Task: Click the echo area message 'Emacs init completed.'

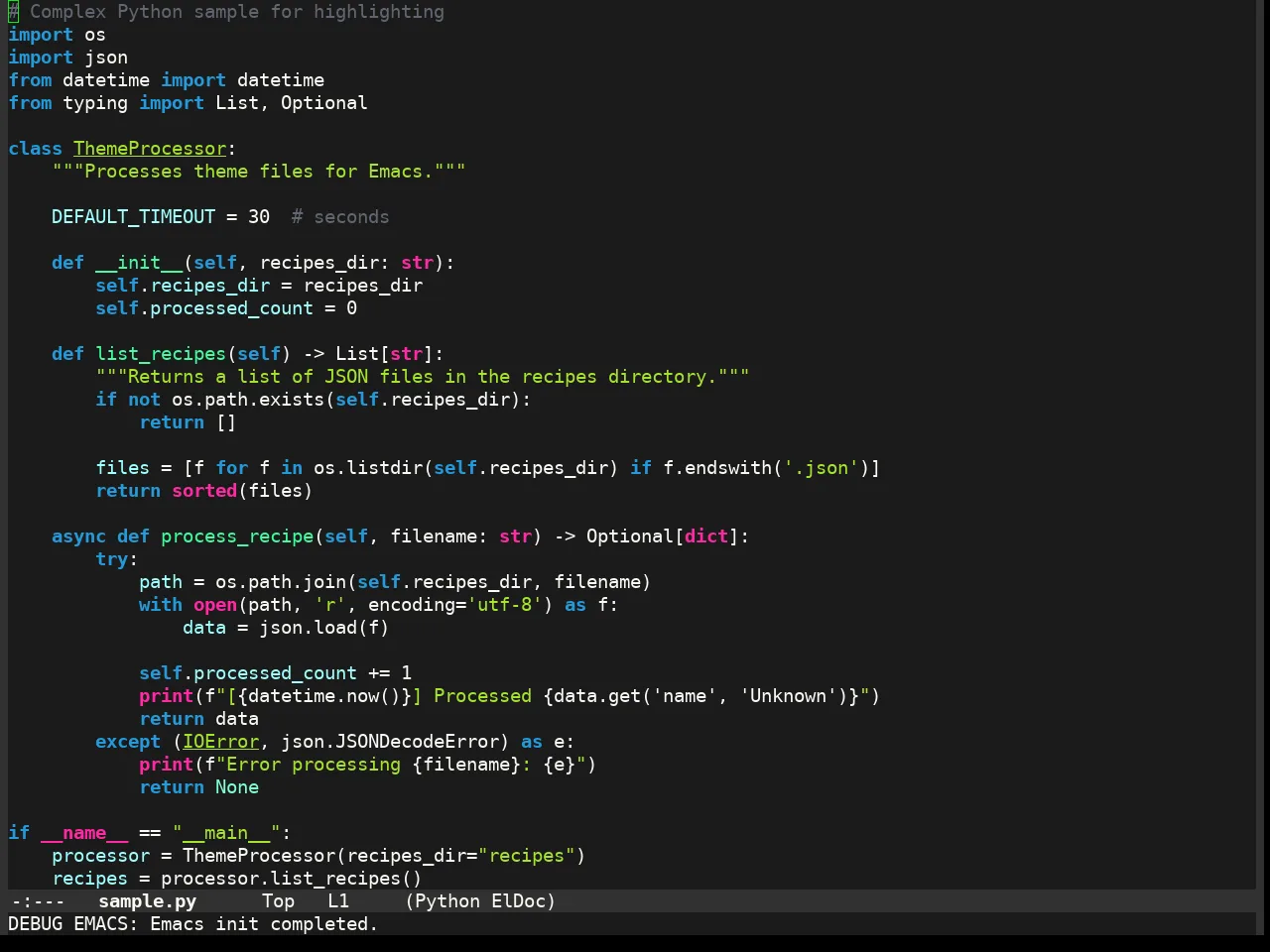Action: [264, 924]
